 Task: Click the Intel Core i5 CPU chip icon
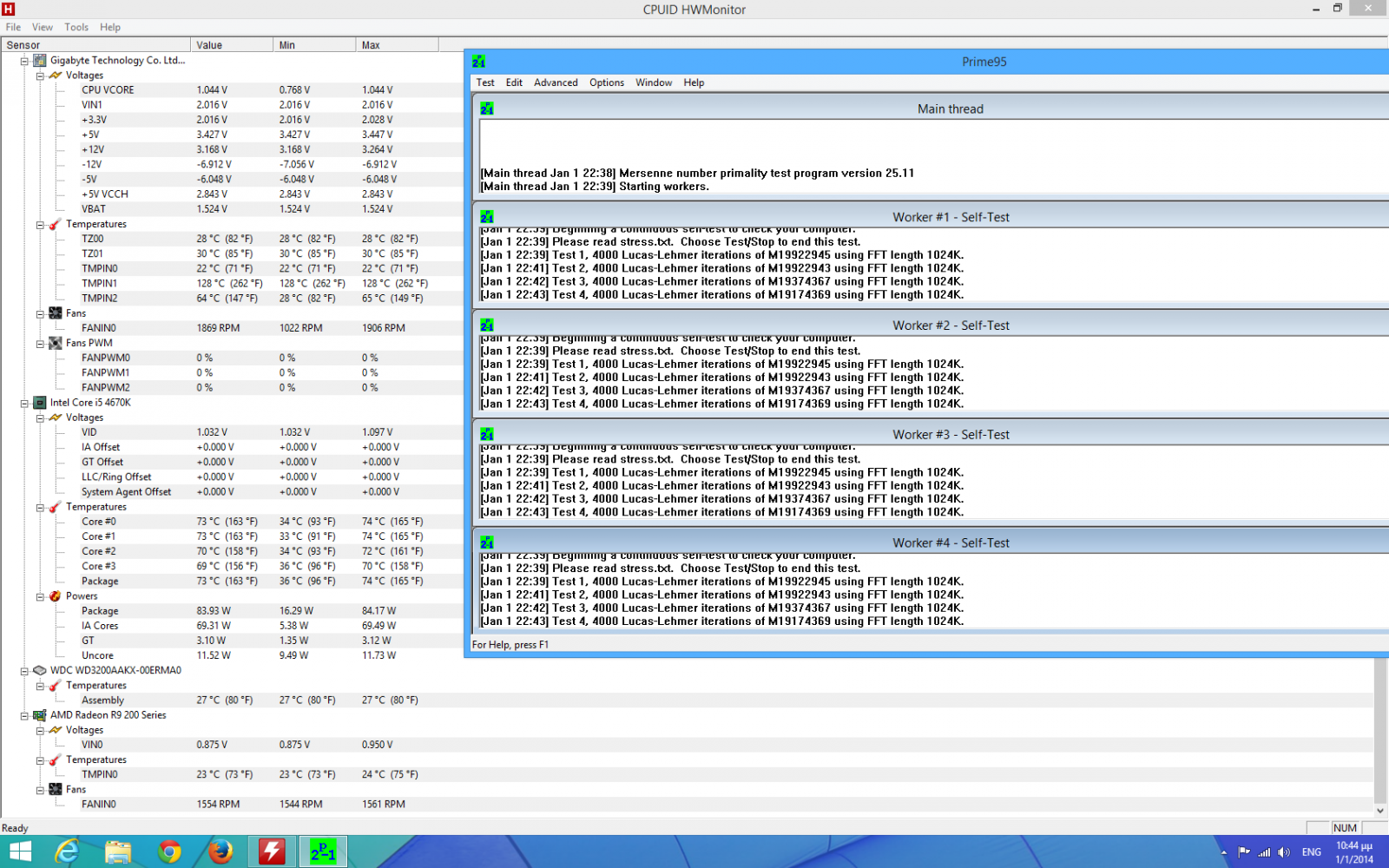pos(39,403)
